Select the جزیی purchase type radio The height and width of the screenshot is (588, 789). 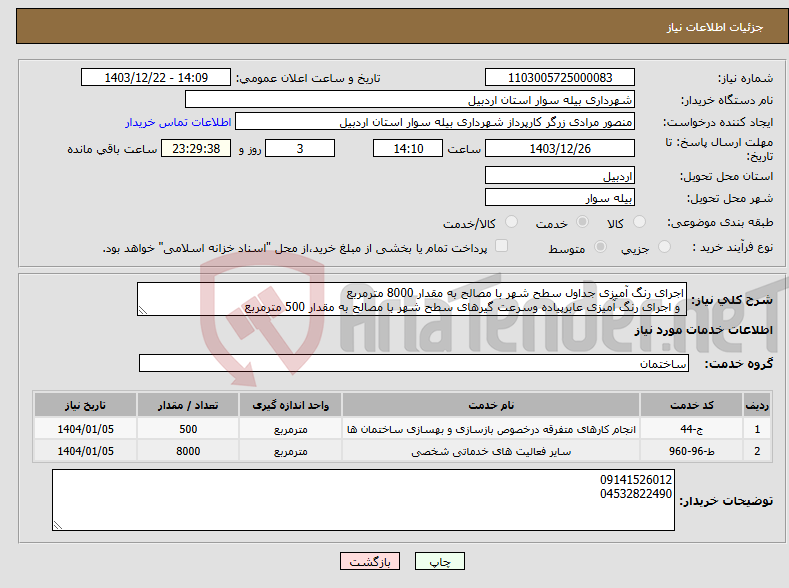664,246
